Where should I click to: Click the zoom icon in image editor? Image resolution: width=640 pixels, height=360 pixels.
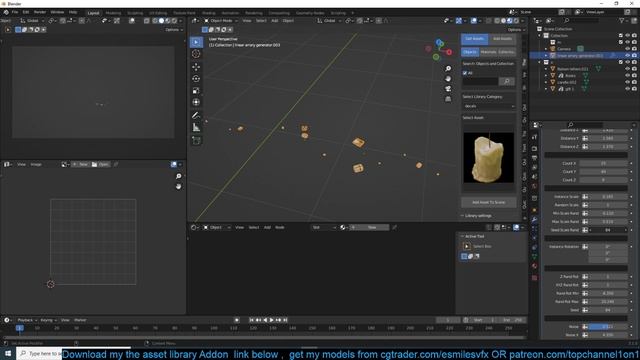pyautogui.click(x=178, y=176)
